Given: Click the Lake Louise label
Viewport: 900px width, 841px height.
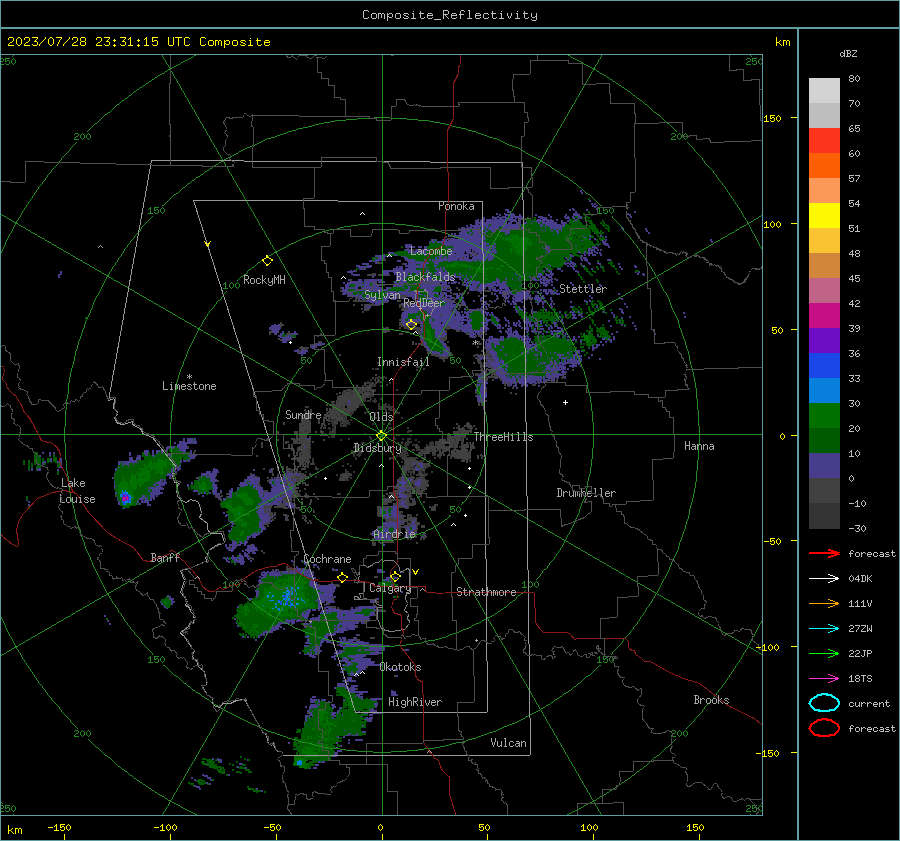Looking at the screenshot, I should point(77,491).
